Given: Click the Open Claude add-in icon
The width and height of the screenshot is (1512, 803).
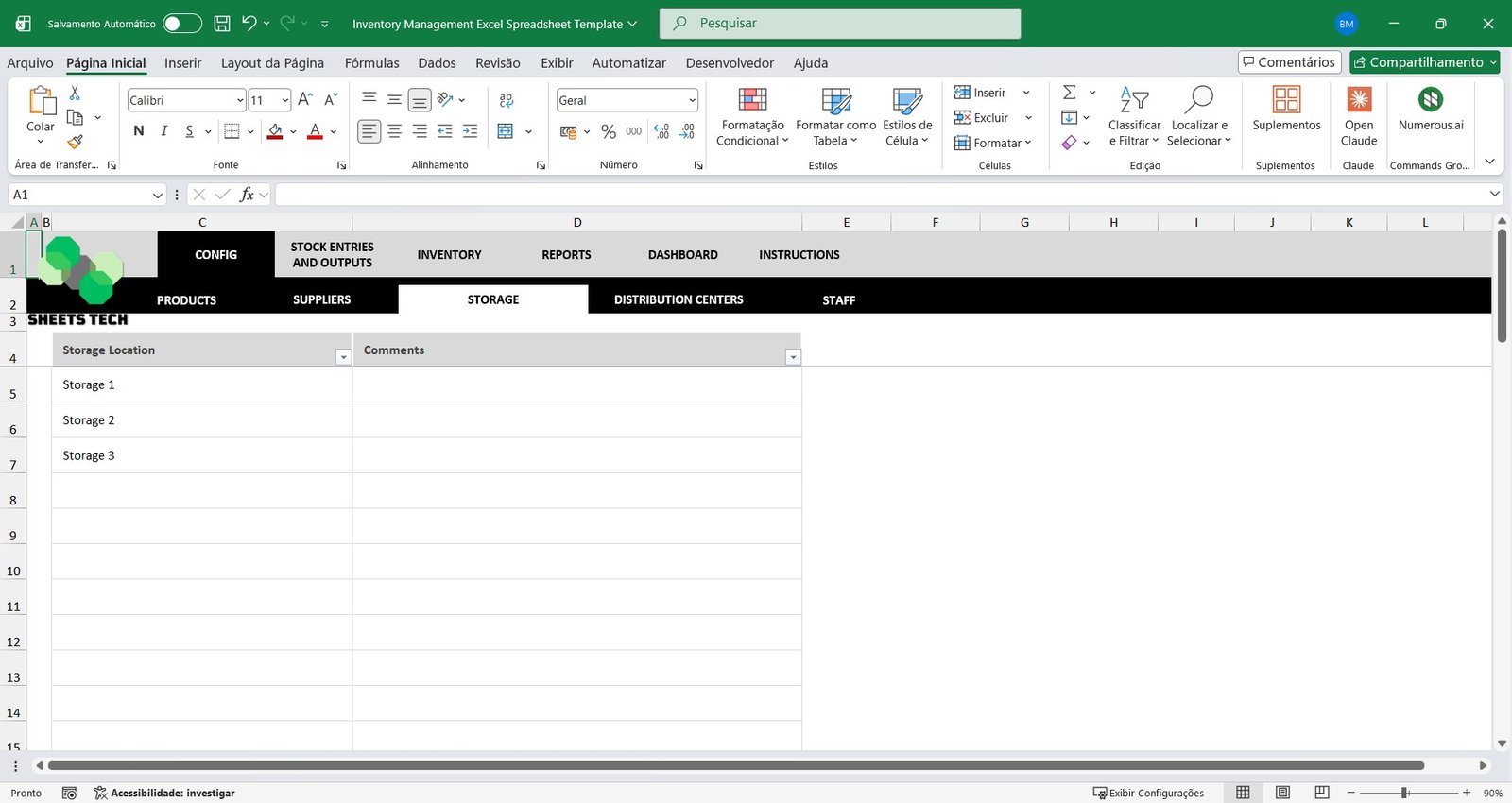Looking at the screenshot, I should tap(1358, 100).
